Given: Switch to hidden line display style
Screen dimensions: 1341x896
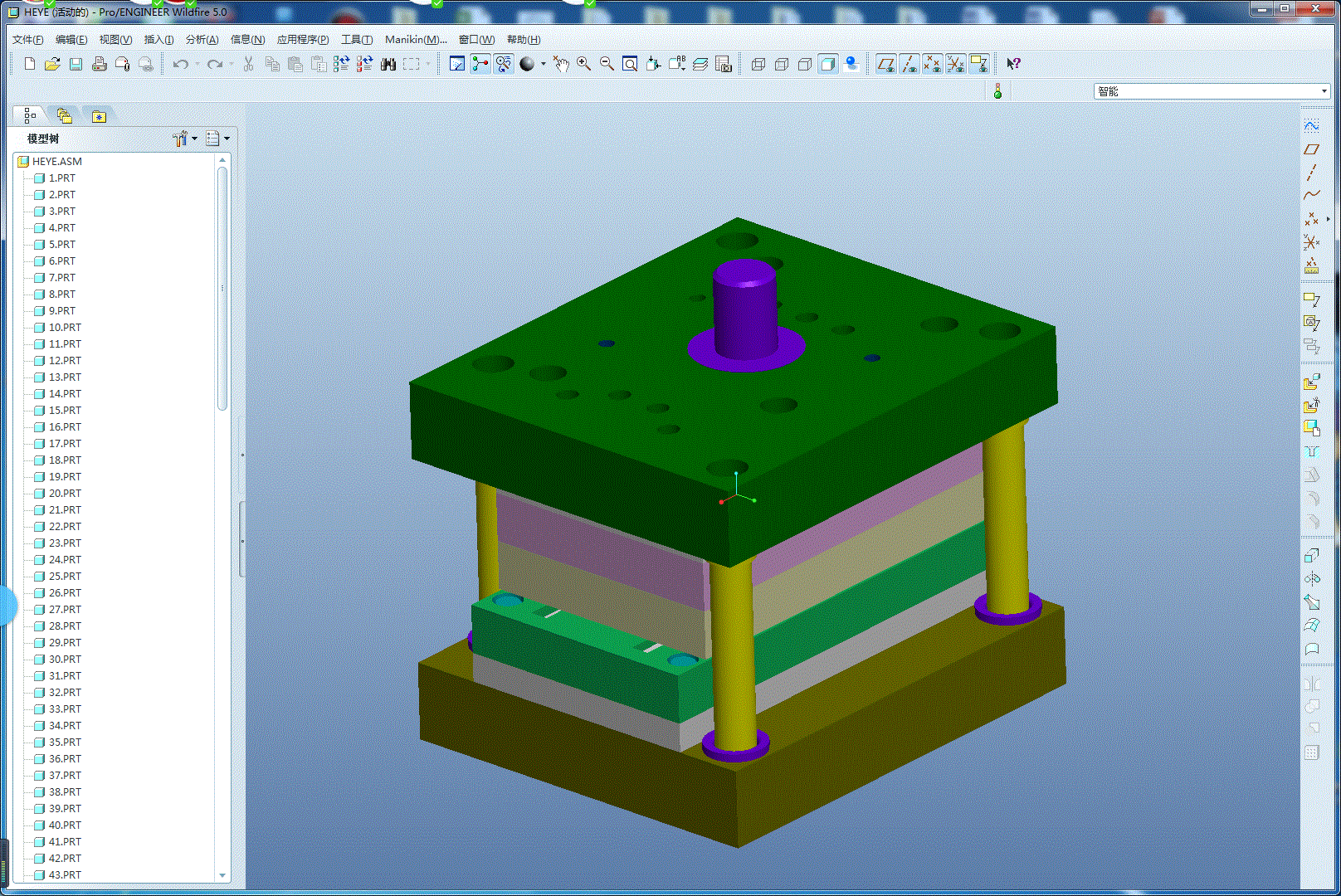Looking at the screenshot, I should (781, 64).
